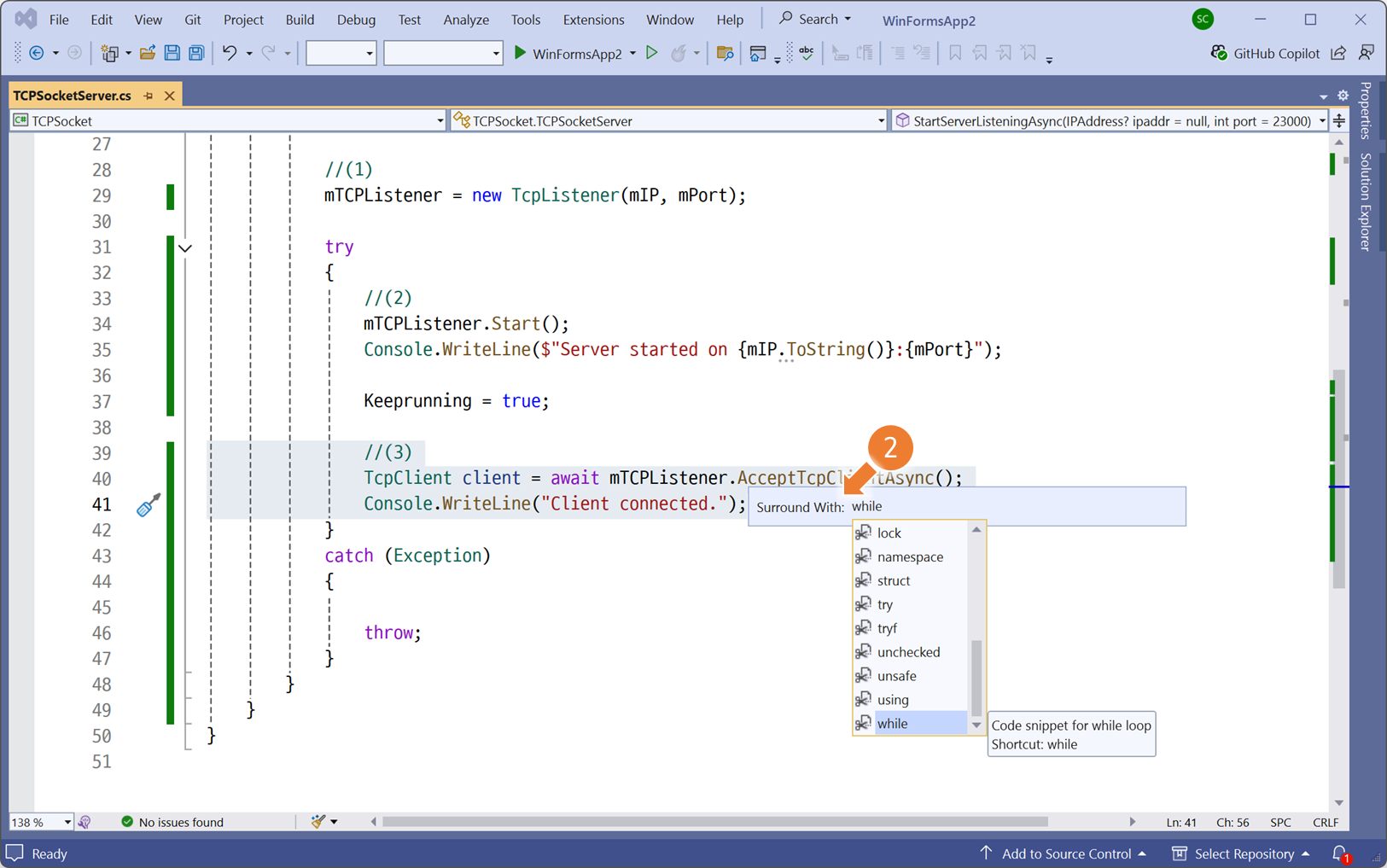This screenshot has width=1387, height=868.
Task: Open the code cleanup profile dropdown arrow
Action: pos(334,822)
